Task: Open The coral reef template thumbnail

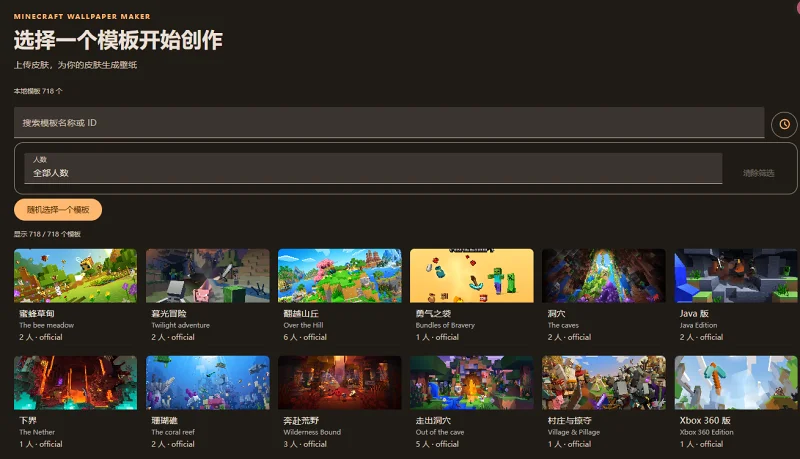Action: (208, 382)
